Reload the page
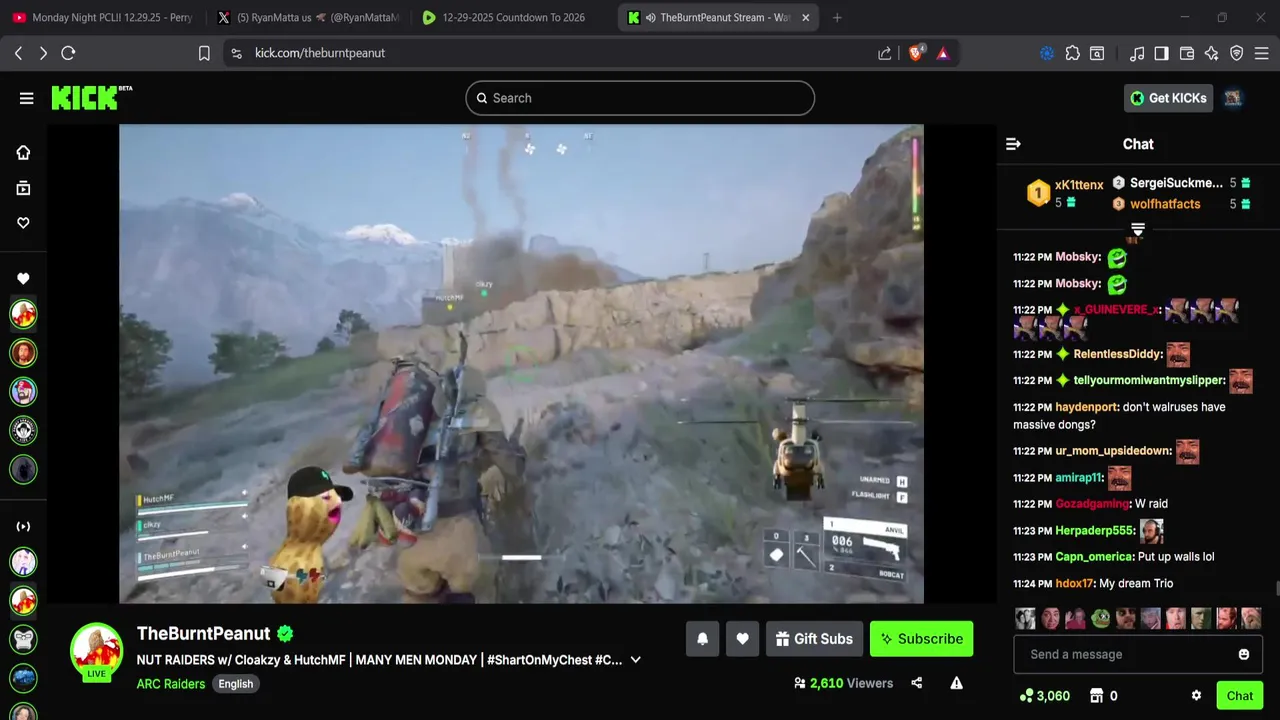1280x720 pixels. (68, 53)
